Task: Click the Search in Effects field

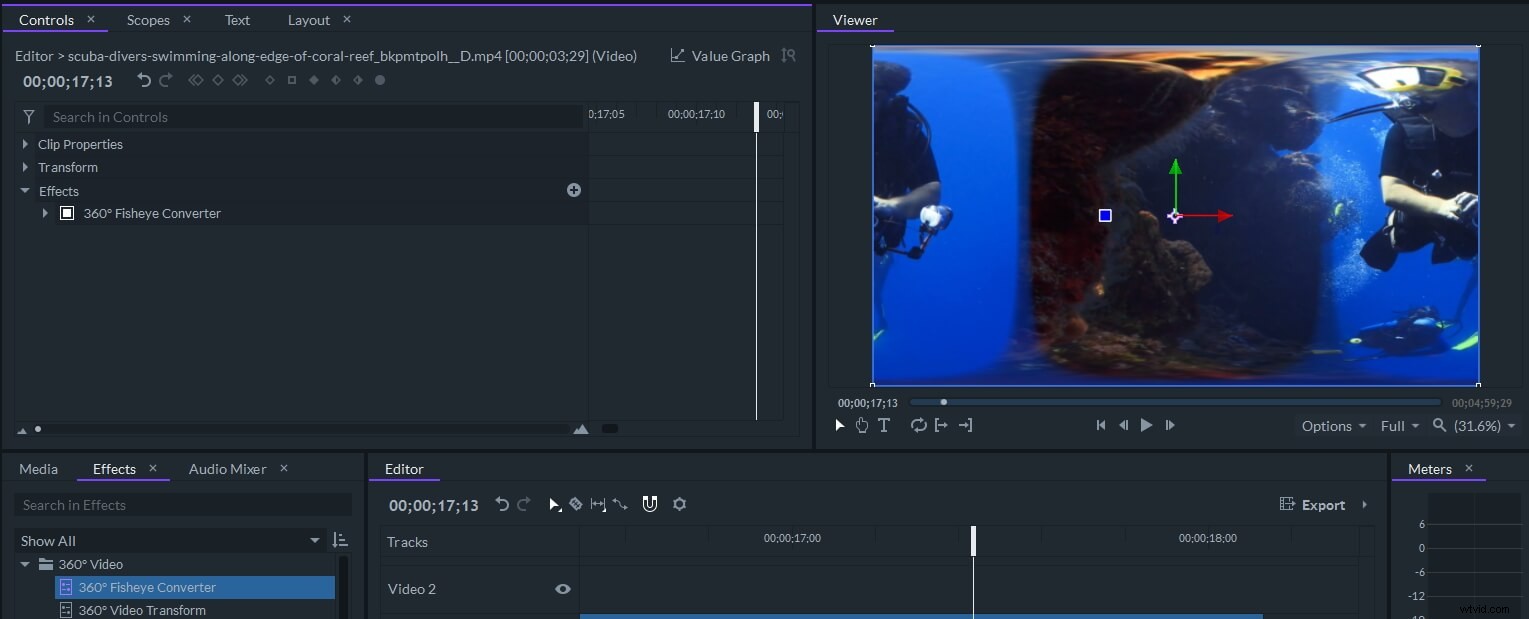Action: pyautogui.click(x=183, y=505)
